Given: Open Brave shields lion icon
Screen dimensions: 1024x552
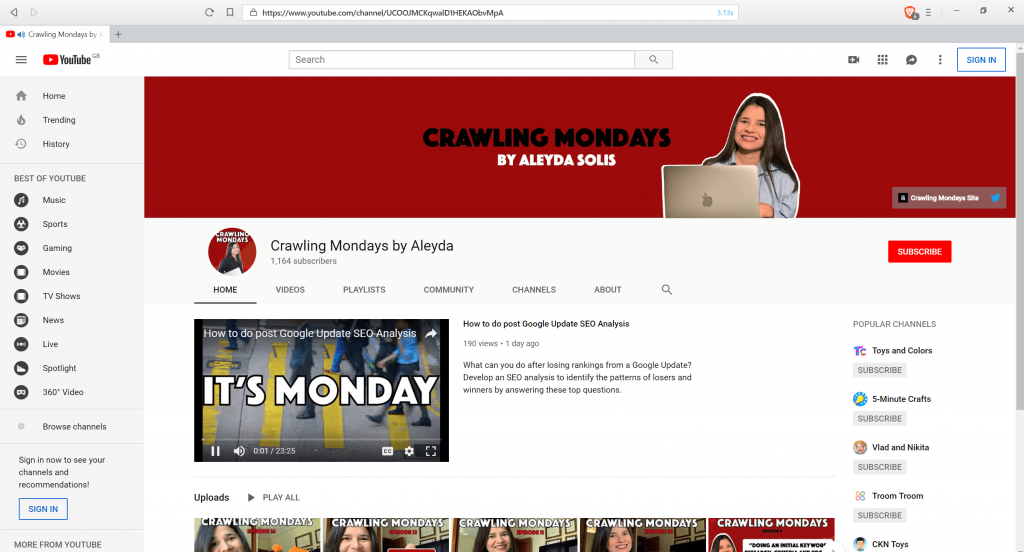Looking at the screenshot, I should pos(910,12).
